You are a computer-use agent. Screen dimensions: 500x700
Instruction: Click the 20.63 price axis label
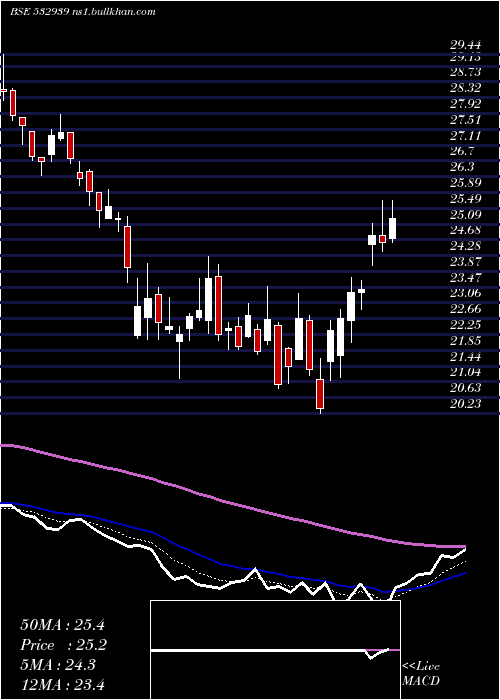[466, 388]
